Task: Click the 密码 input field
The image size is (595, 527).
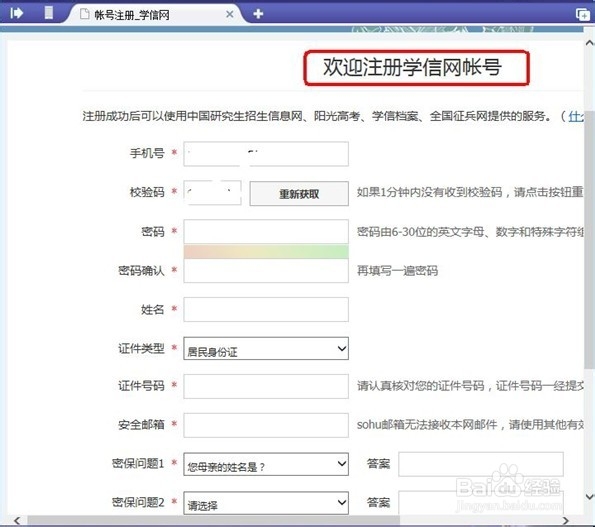Action: (x=266, y=231)
